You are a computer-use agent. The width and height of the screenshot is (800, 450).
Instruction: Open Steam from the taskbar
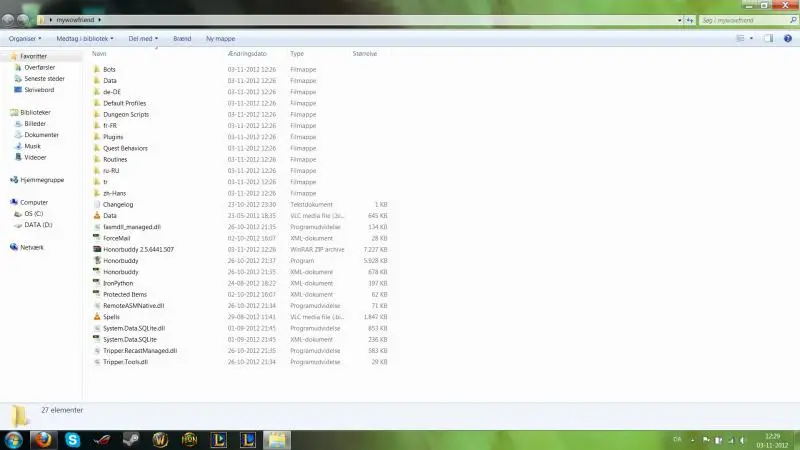pos(131,440)
